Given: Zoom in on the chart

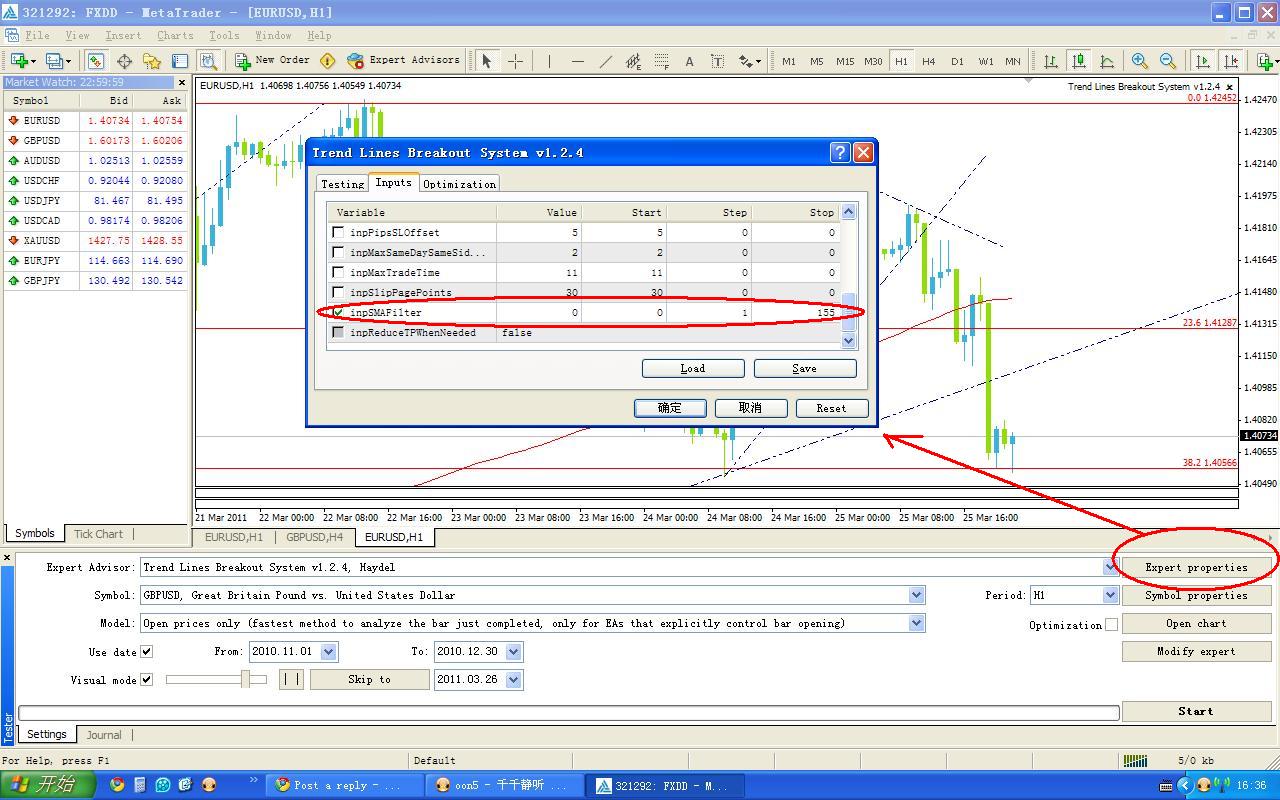Looking at the screenshot, I should point(1139,61).
